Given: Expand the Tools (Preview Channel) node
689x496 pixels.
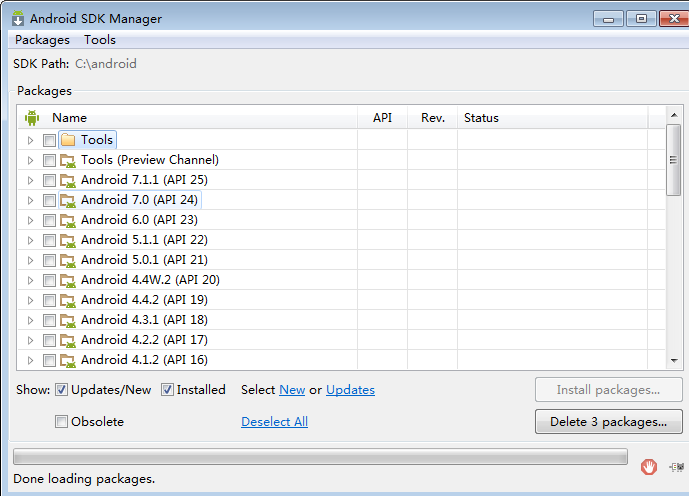Looking at the screenshot, I should tap(30, 160).
